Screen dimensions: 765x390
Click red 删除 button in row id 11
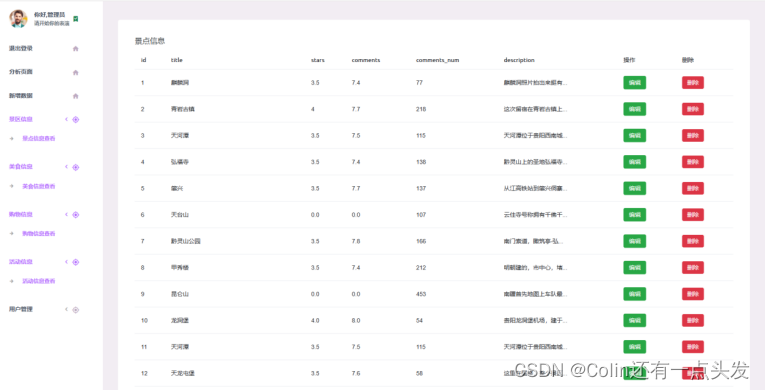[693, 347]
